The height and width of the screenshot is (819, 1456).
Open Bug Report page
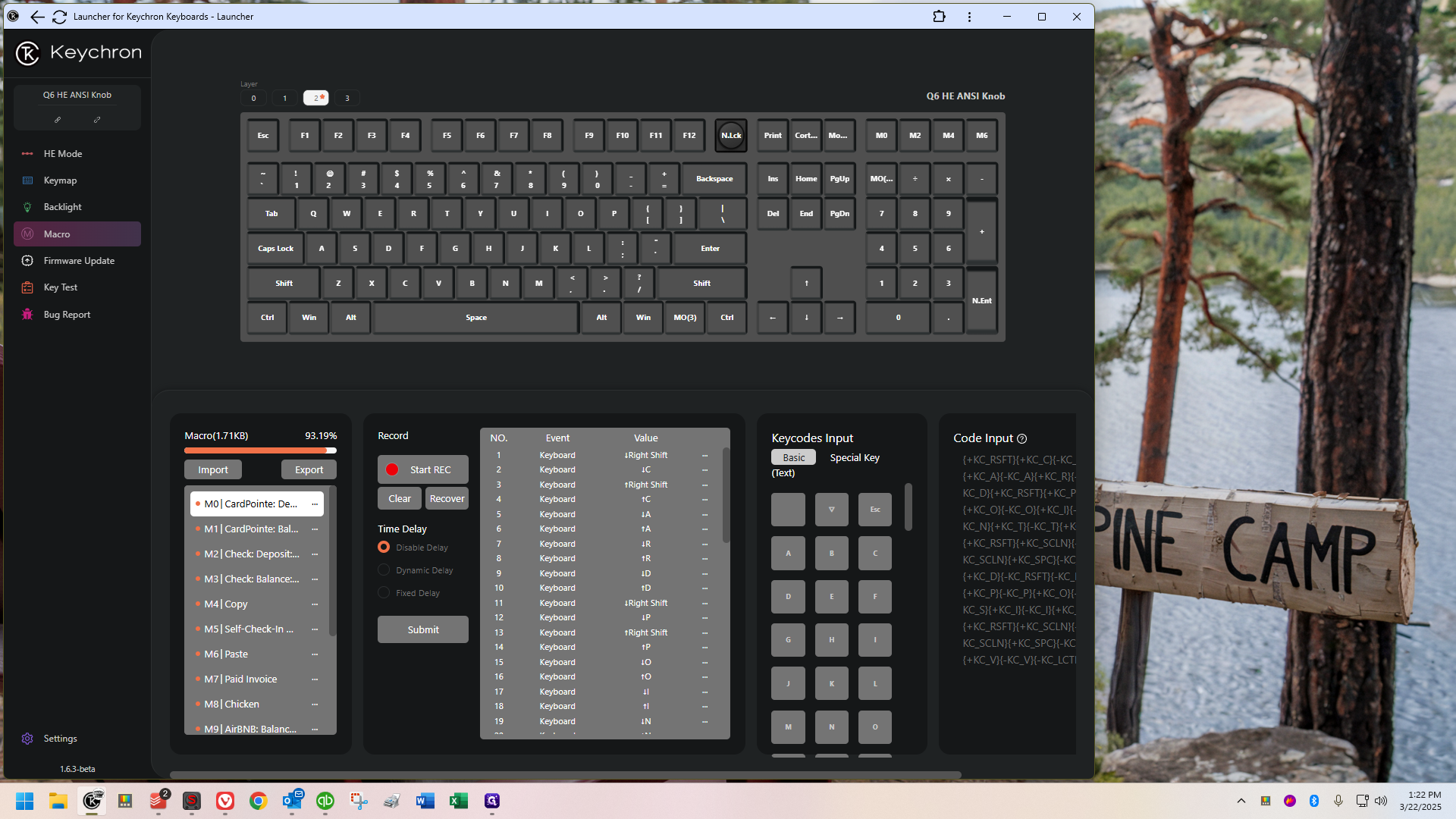[x=67, y=315]
